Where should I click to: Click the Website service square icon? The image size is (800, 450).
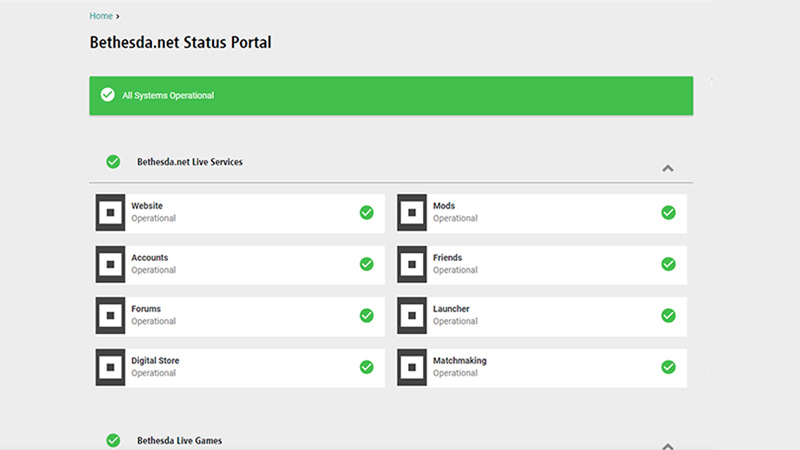110,212
